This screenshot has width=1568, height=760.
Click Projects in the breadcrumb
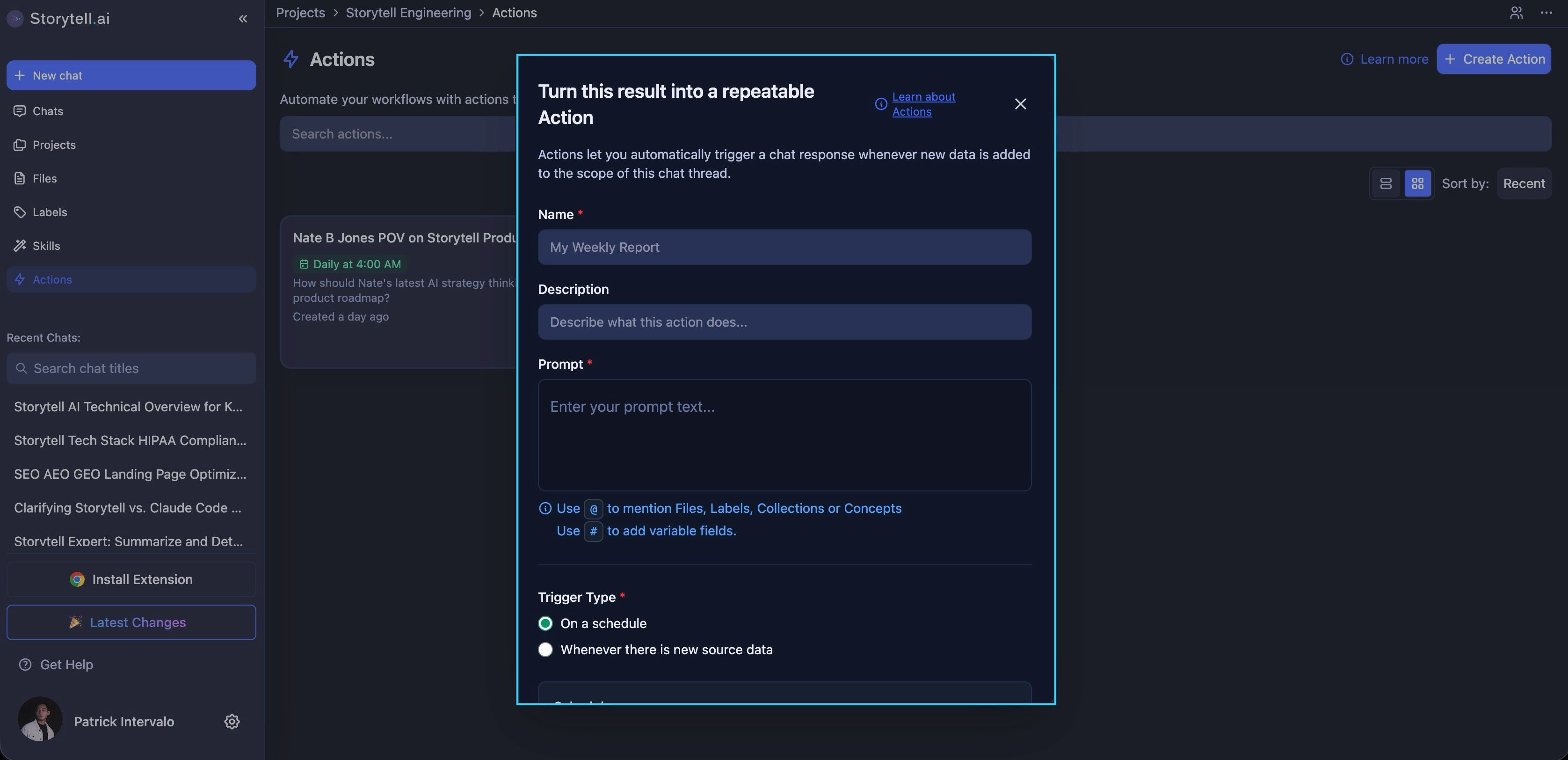[x=301, y=13]
